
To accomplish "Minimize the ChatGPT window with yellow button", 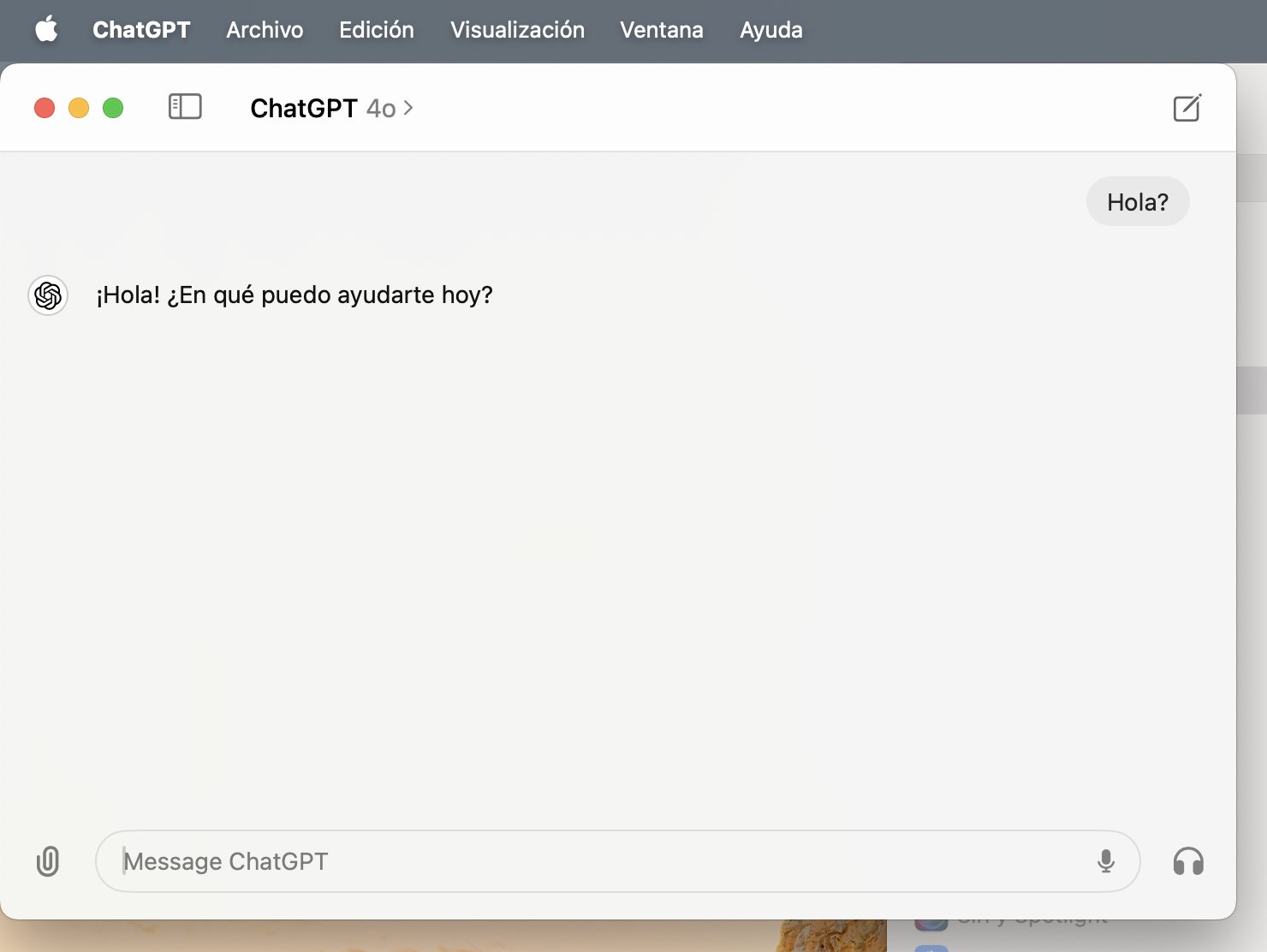I will pyautogui.click(x=79, y=108).
